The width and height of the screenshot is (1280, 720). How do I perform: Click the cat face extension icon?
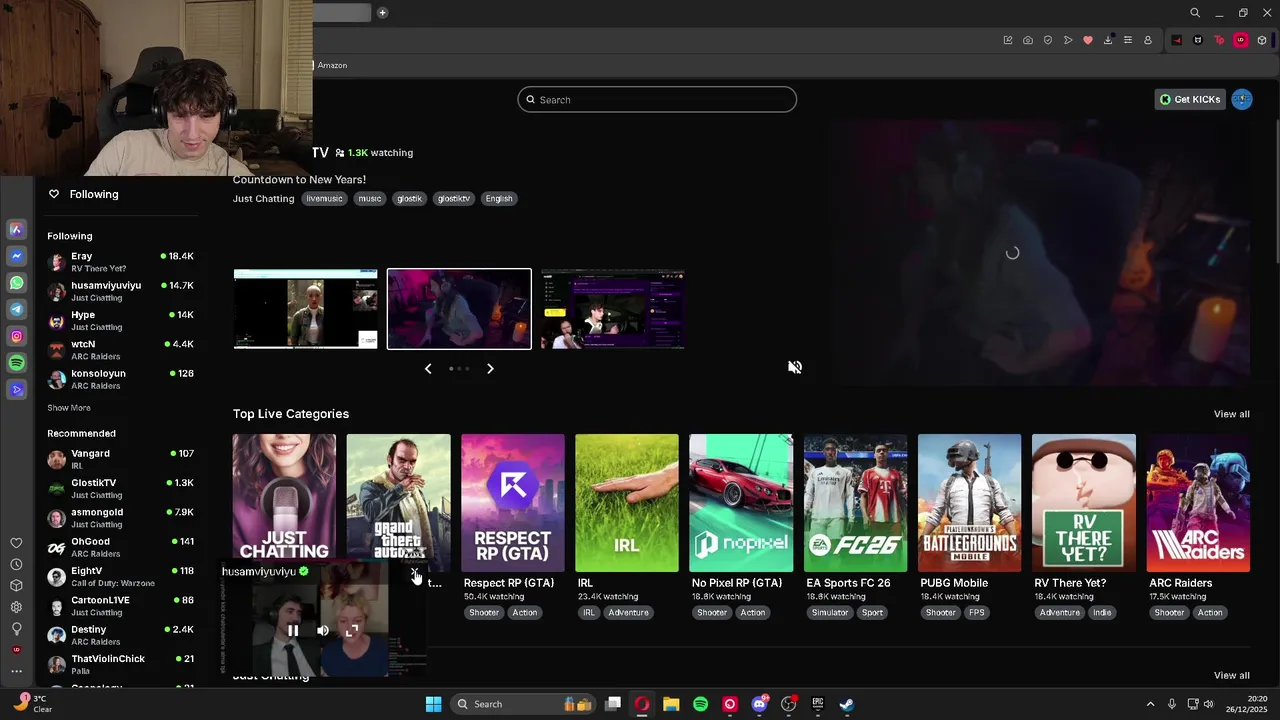tap(1198, 40)
